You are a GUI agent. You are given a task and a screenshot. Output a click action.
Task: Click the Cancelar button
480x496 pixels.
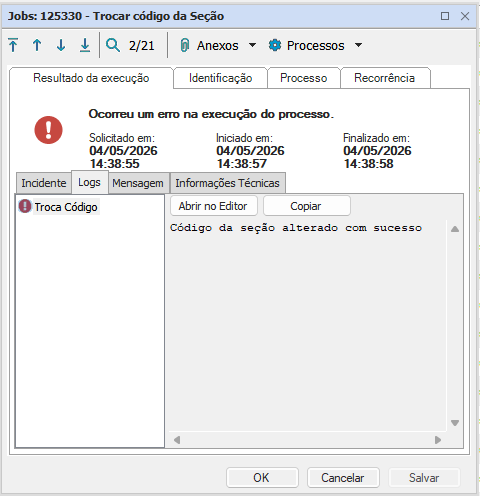click(x=343, y=478)
